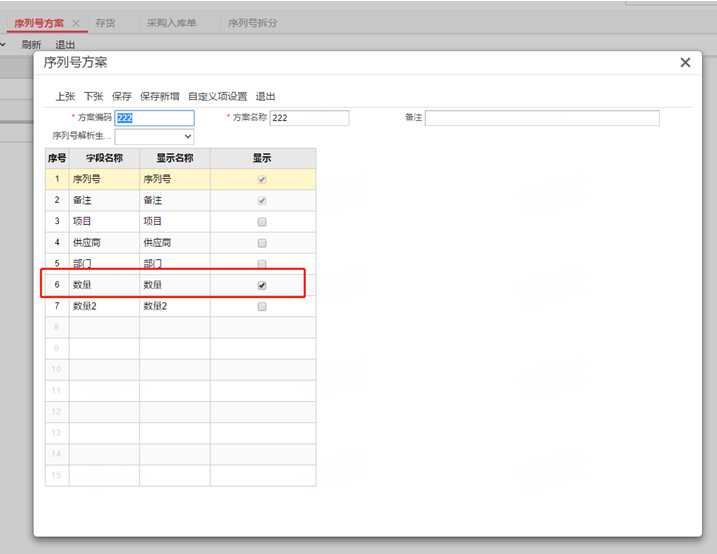Click the 显示 column header

pyautogui.click(x=262, y=158)
